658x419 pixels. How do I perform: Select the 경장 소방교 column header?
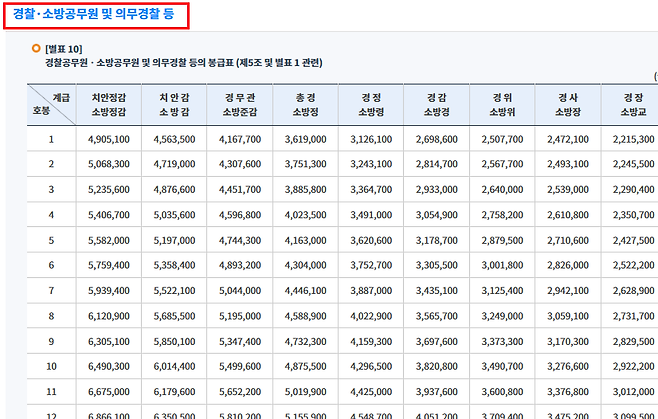pyautogui.click(x=632, y=104)
